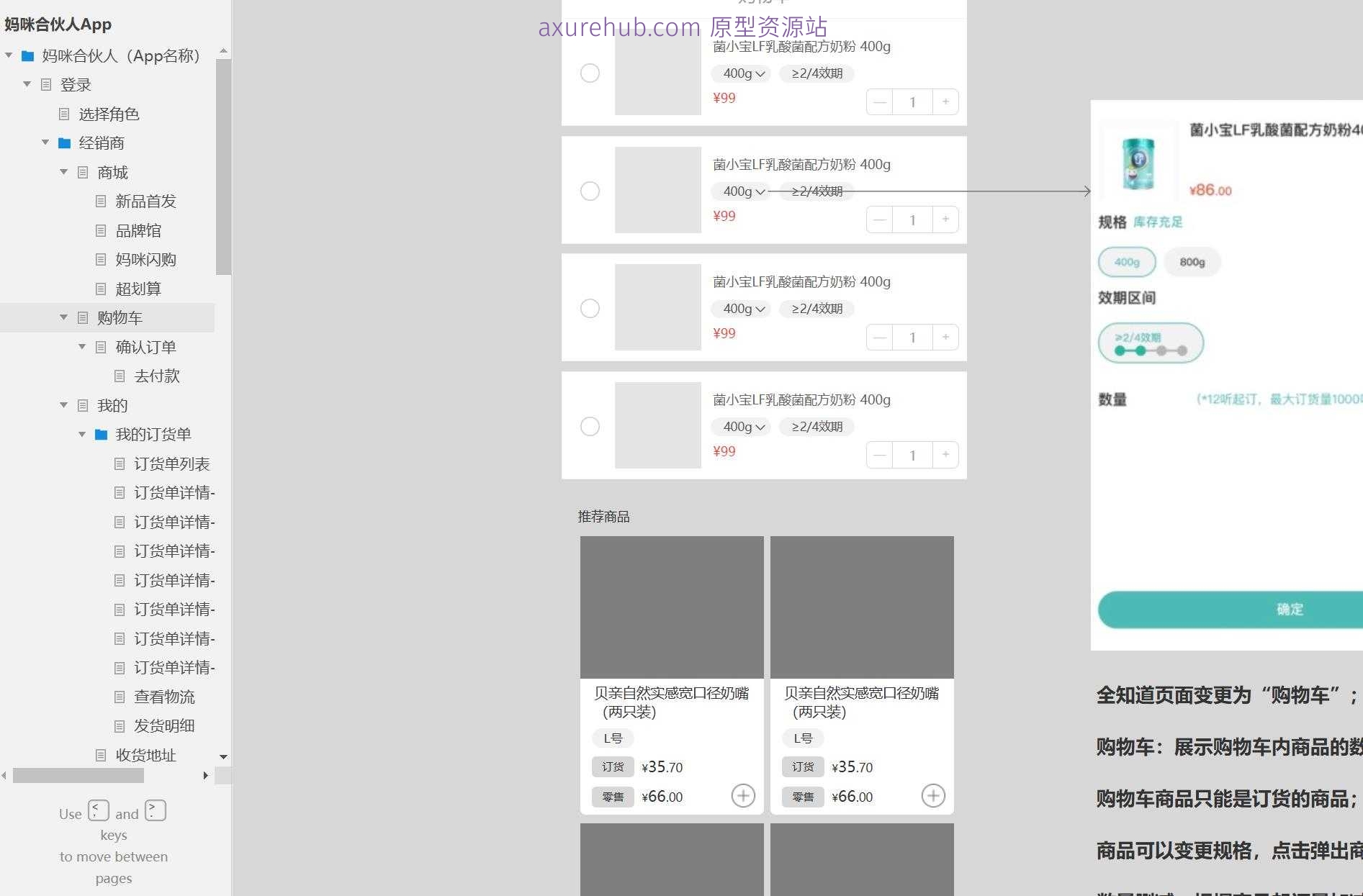Toggle the 800g spec chip in the popup
The height and width of the screenshot is (896, 1363).
coord(1192,262)
